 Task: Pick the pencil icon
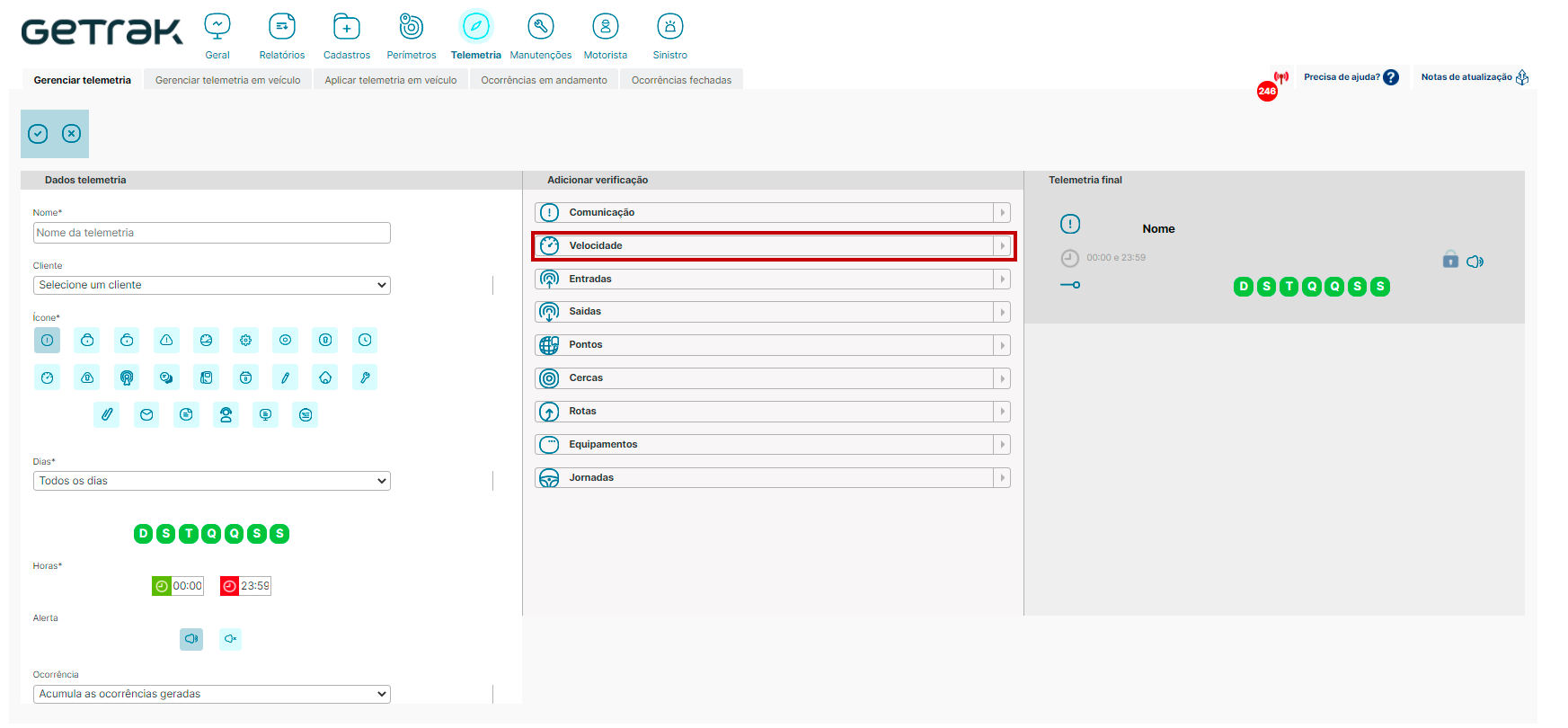click(285, 377)
